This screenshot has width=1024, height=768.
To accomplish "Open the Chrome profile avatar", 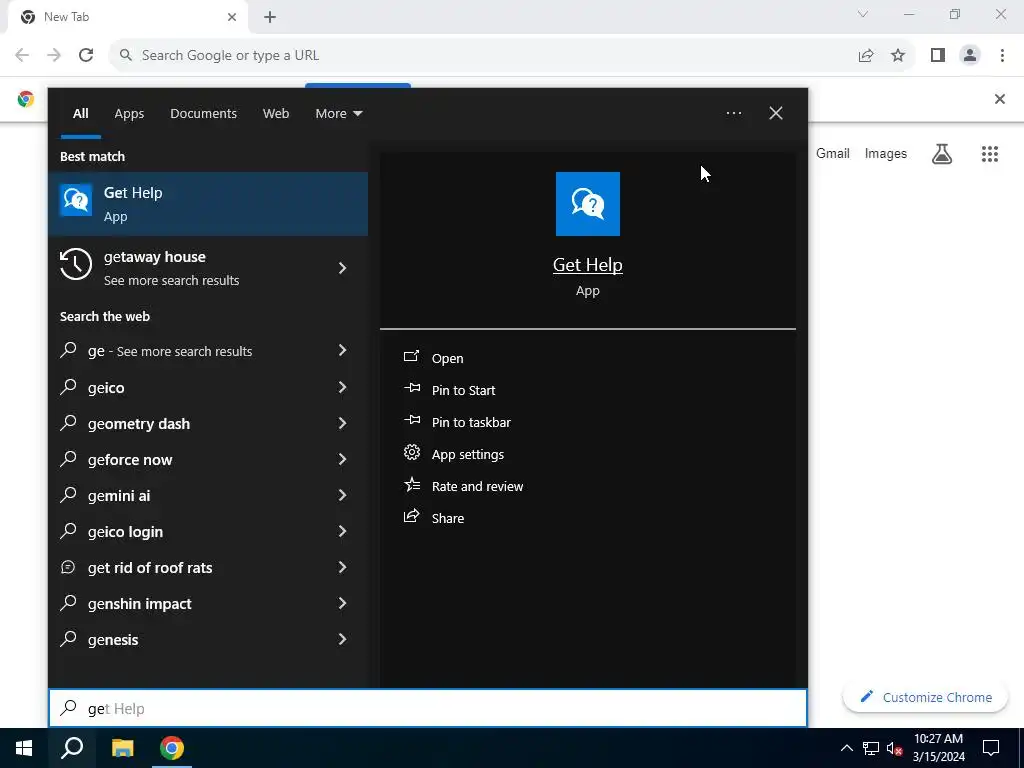I will (970, 56).
